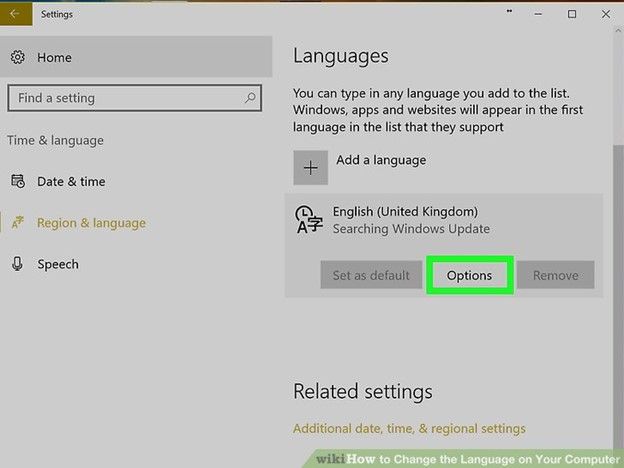Minimize the Settings window
624x468 pixels.
pos(538,14)
